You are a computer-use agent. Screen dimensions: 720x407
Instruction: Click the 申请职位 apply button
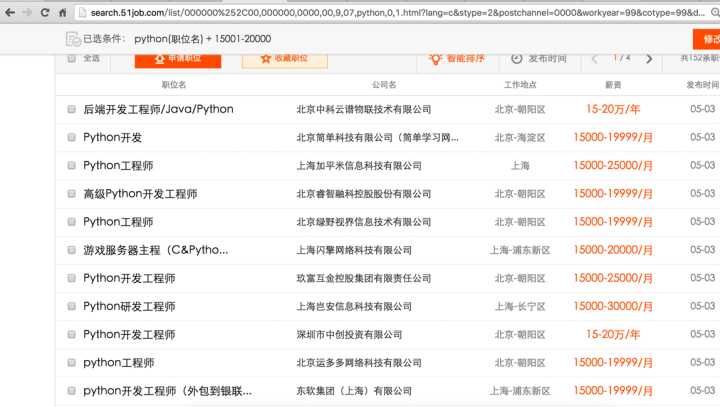coord(178,59)
